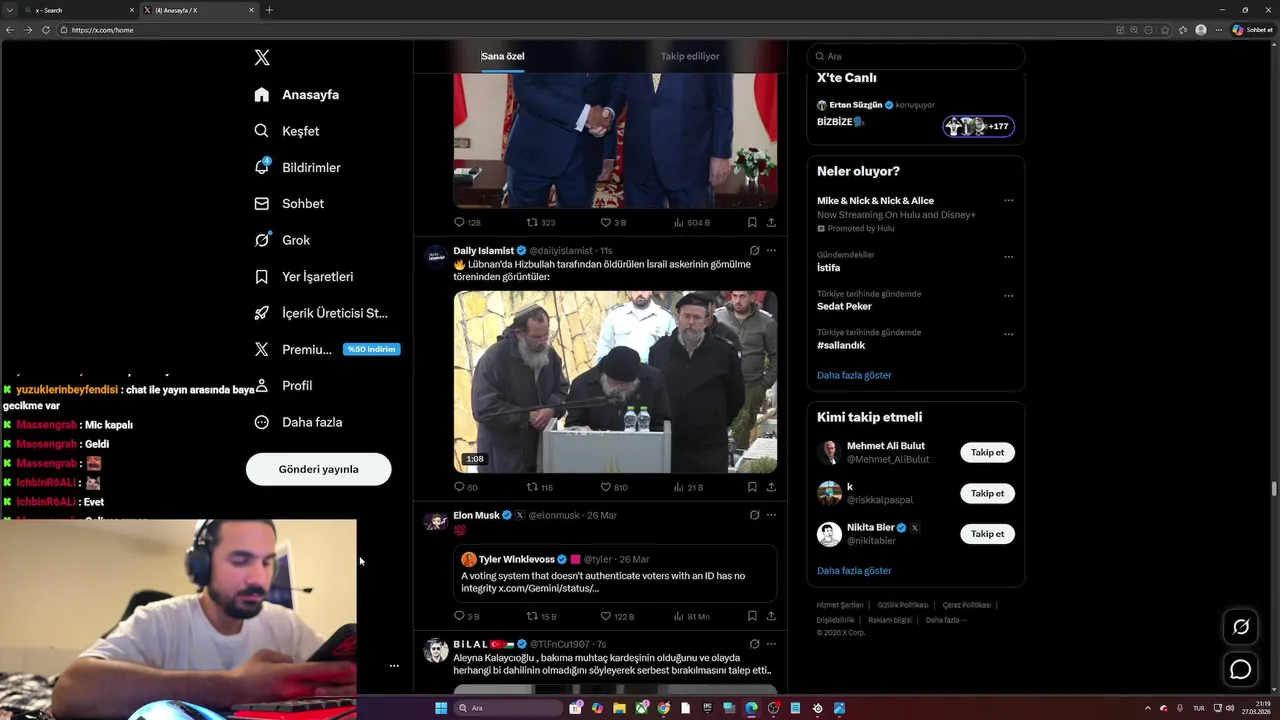
Task: Open İçerik Üreticisi Stüdyosu
Action: 321,313
